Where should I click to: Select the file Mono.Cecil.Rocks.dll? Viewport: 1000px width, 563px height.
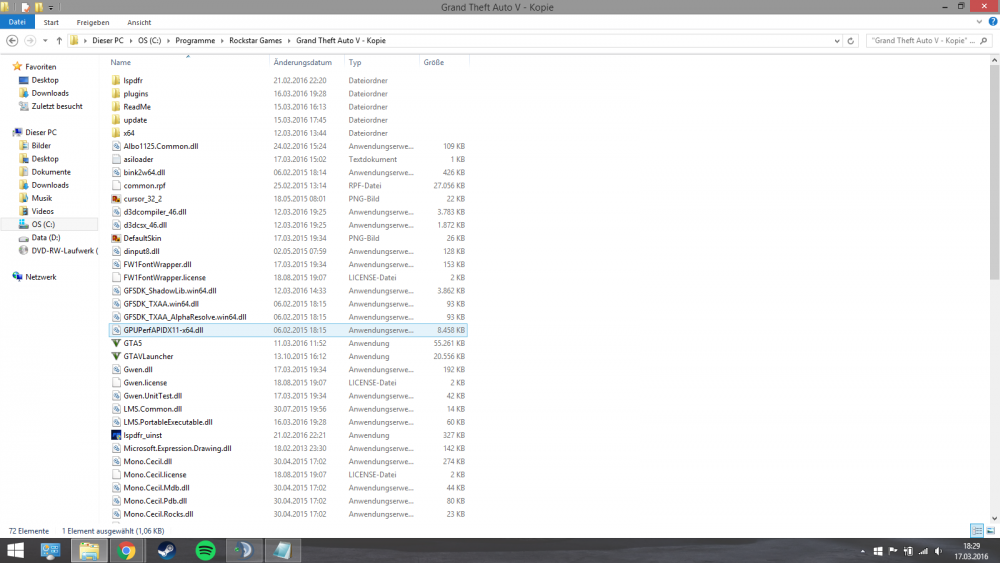point(158,514)
